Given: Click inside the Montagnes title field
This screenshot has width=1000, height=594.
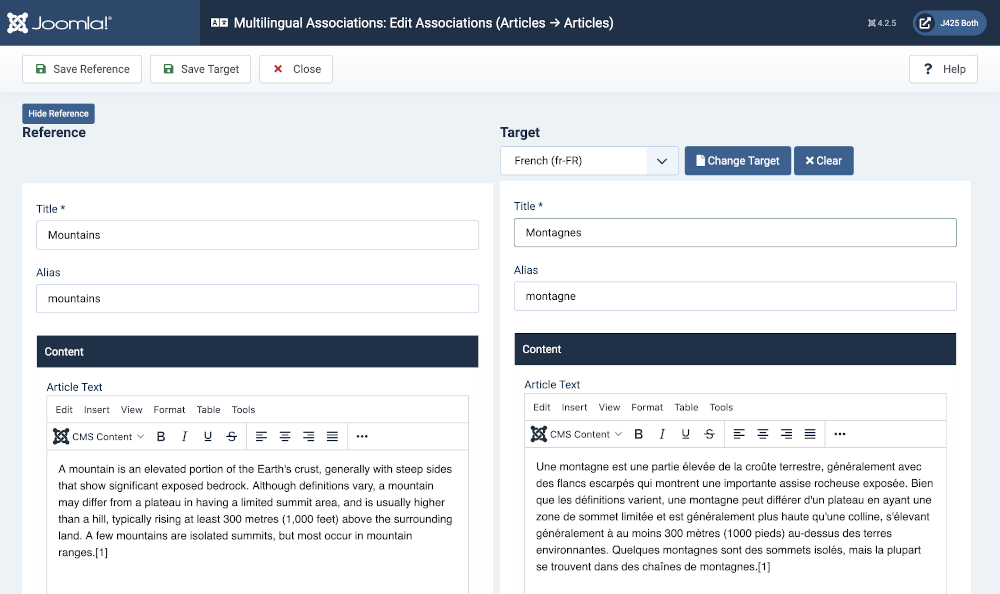Looking at the screenshot, I should pyautogui.click(x=735, y=232).
